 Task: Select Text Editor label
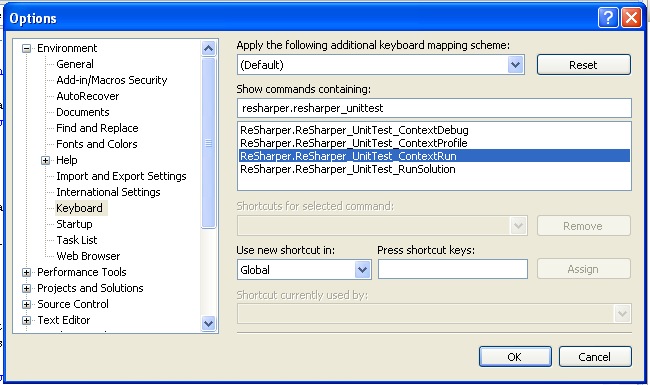click(64, 320)
